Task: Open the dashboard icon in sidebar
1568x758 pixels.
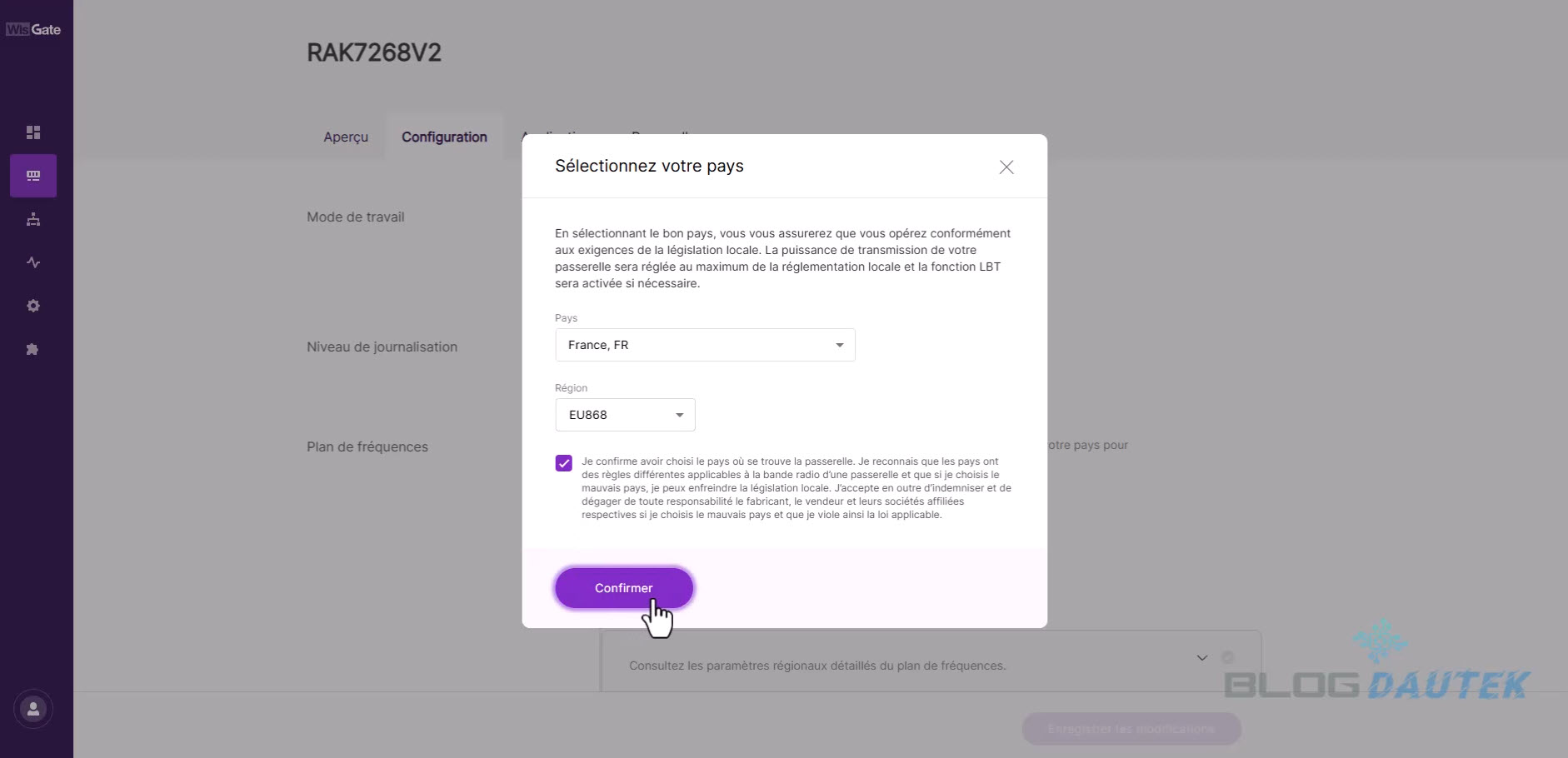Action: 33,132
